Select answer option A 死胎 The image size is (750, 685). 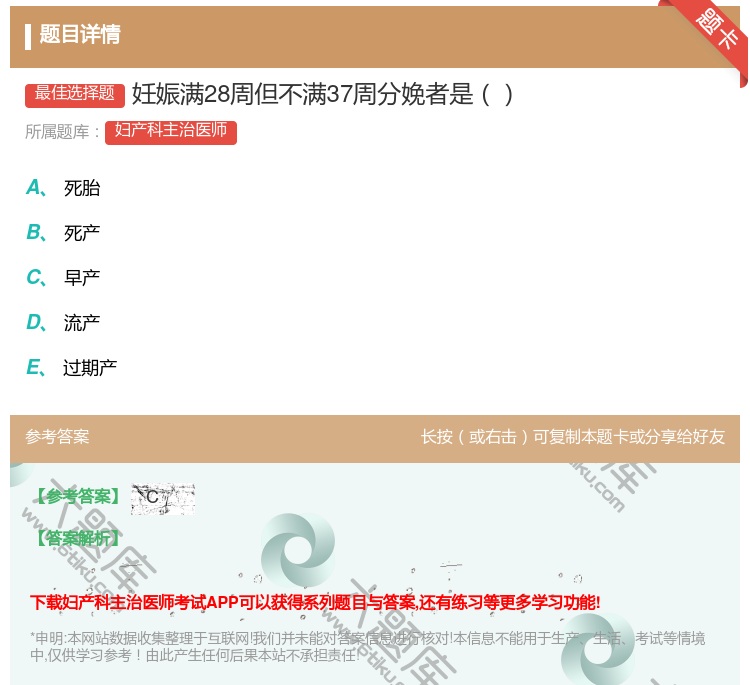63,188
